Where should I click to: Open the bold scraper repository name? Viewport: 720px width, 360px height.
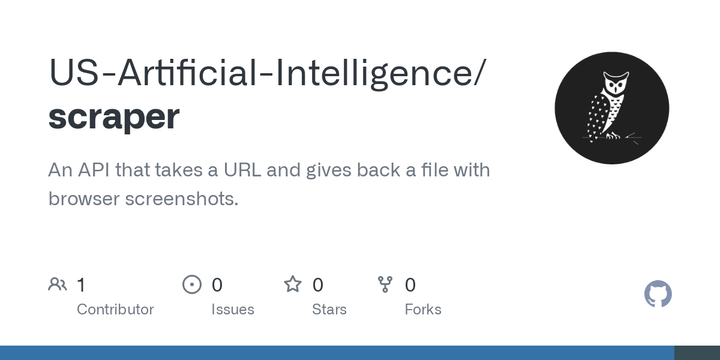pos(114,117)
